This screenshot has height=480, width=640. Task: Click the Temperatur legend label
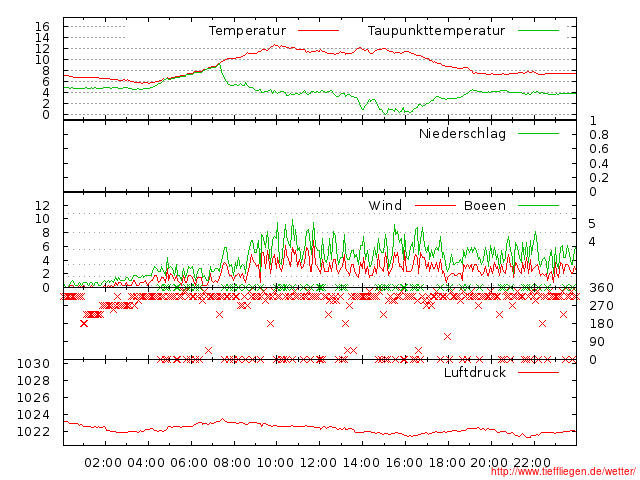(247, 31)
